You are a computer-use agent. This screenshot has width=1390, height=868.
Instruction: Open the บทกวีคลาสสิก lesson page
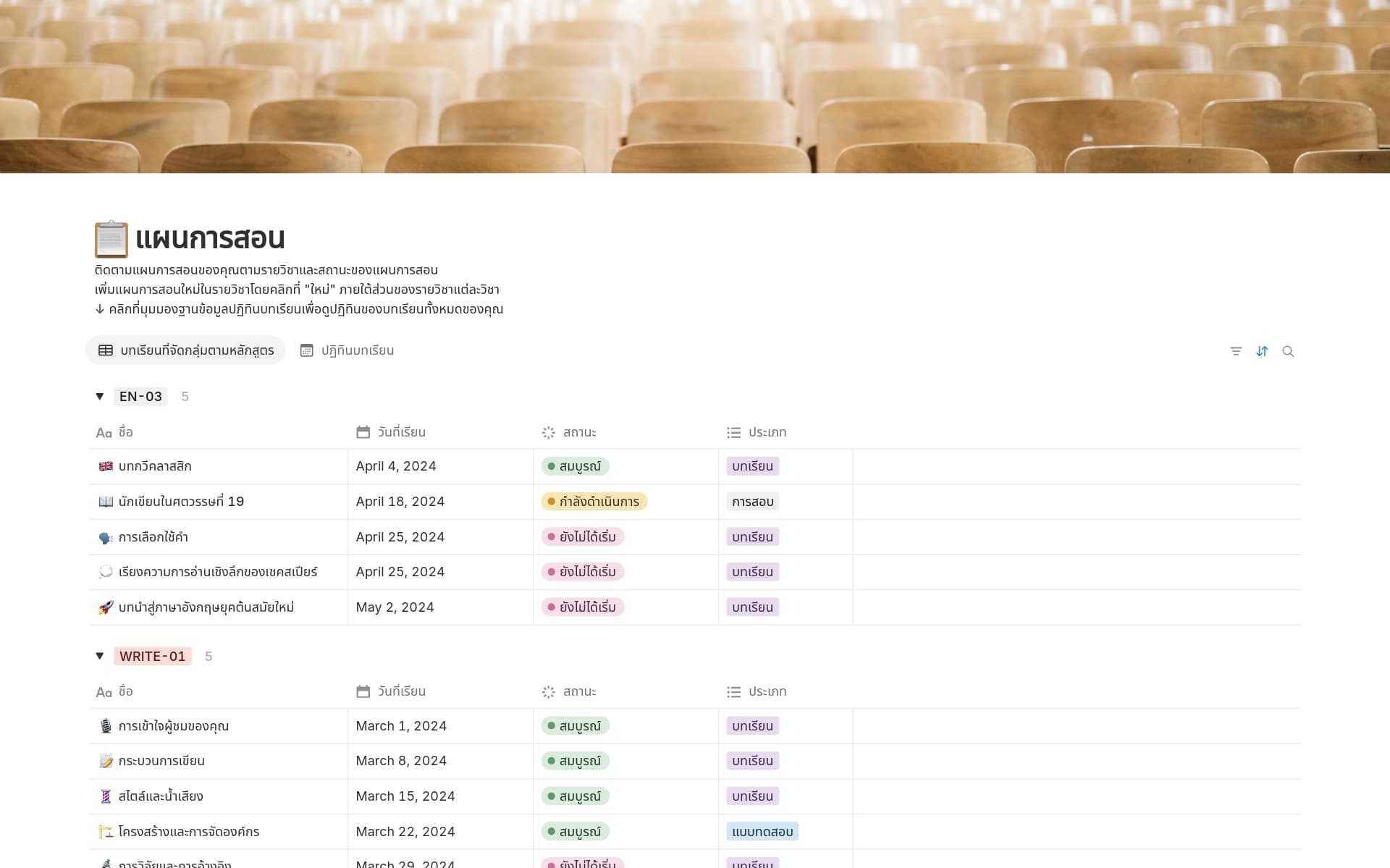tap(155, 466)
